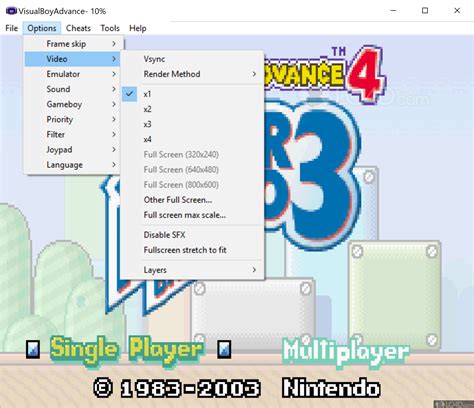The width and height of the screenshot is (474, 408).
Task: Expand the Frame skip submenu
Action: point(72,44)
